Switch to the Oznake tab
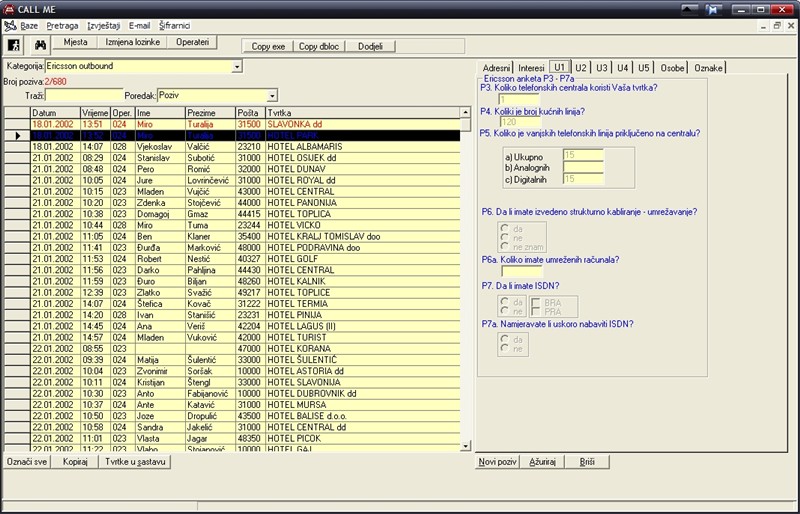Viewport: 800px width, 514px height. 708,68
